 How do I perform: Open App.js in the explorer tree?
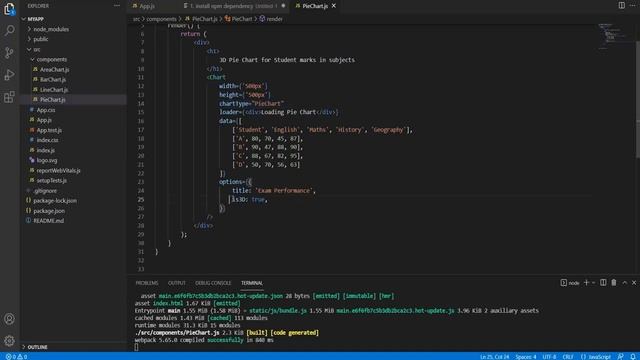(x=44, y=120)
